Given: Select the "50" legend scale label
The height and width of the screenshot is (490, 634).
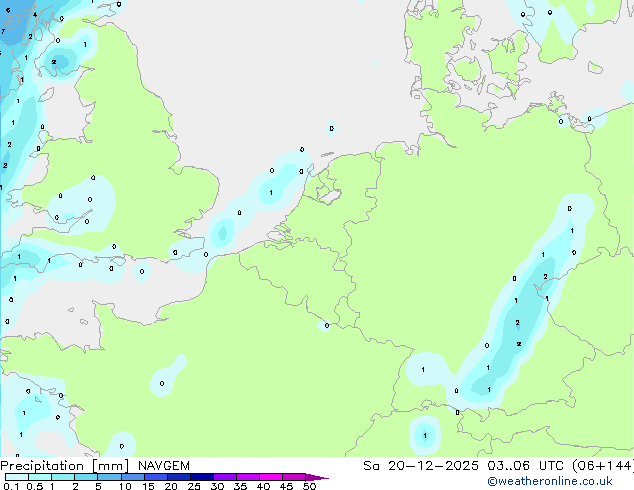Looking at the screenshot, I should 309,486.
